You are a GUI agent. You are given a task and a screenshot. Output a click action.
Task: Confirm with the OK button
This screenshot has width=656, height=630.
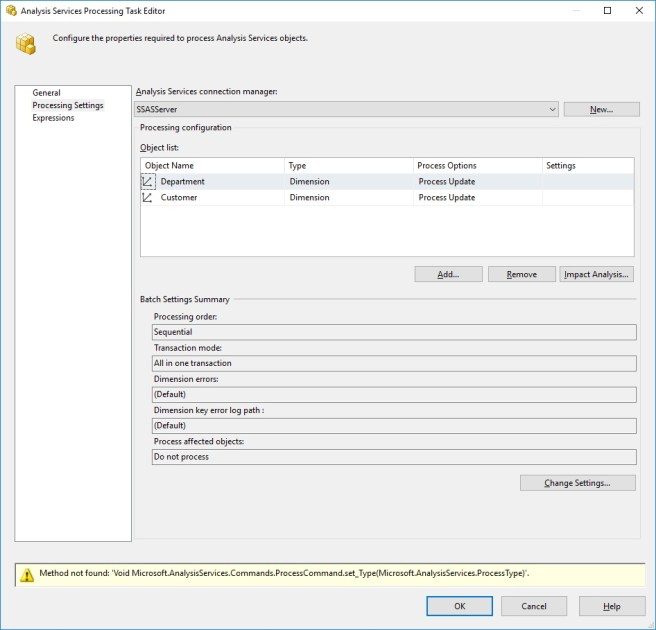pyautogui.click(x=459, y=606)
